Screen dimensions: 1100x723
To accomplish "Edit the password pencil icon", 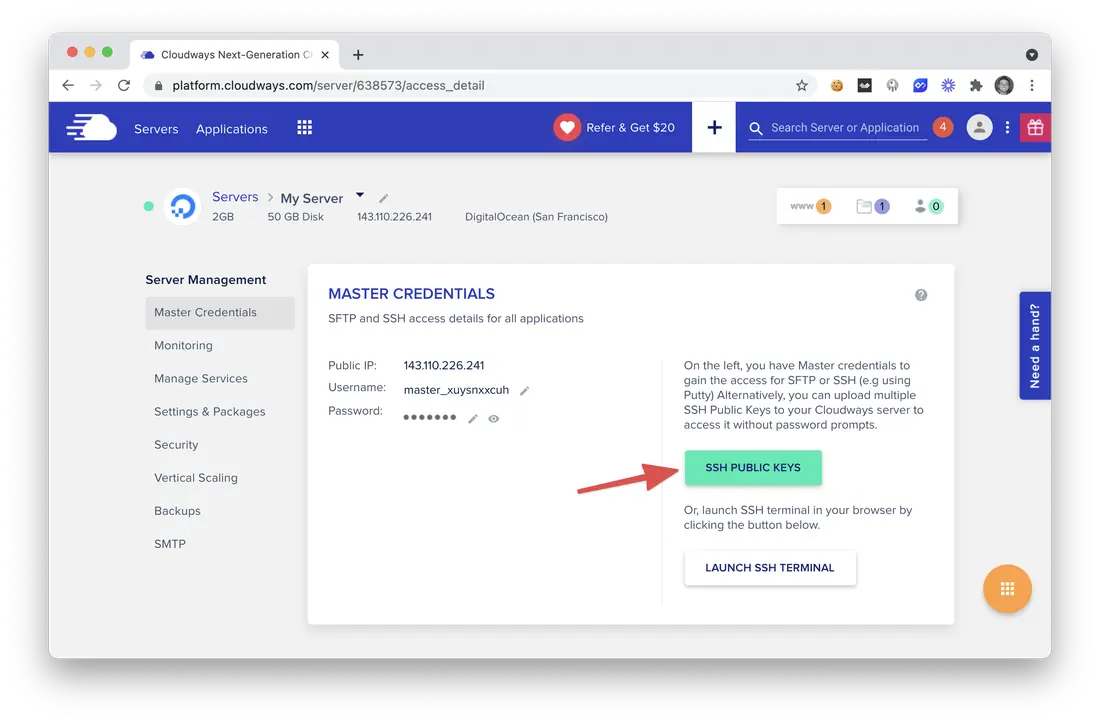I will pyautogui.click(x=473, y=419).
